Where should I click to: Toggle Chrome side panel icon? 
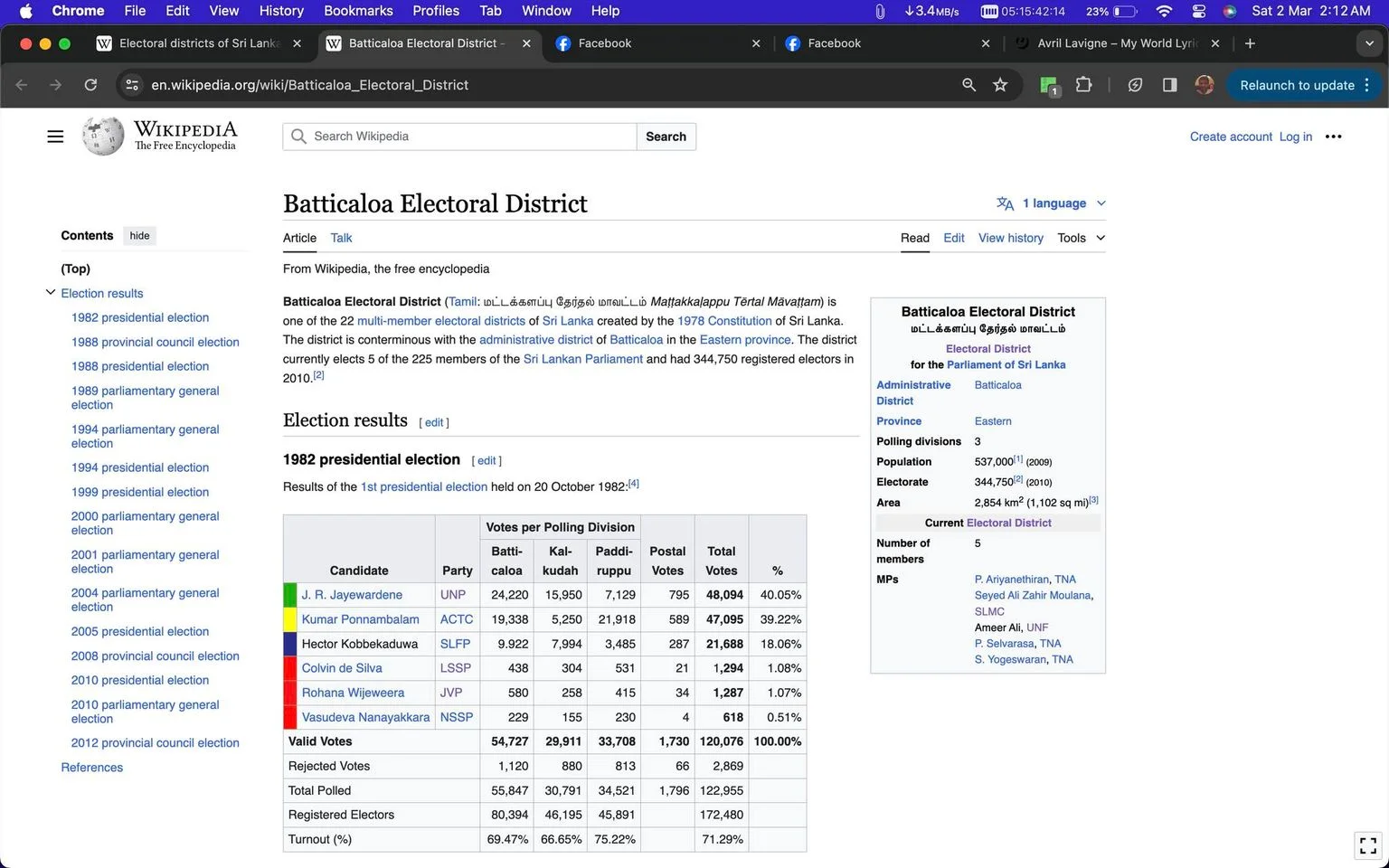click(1169, 85)
